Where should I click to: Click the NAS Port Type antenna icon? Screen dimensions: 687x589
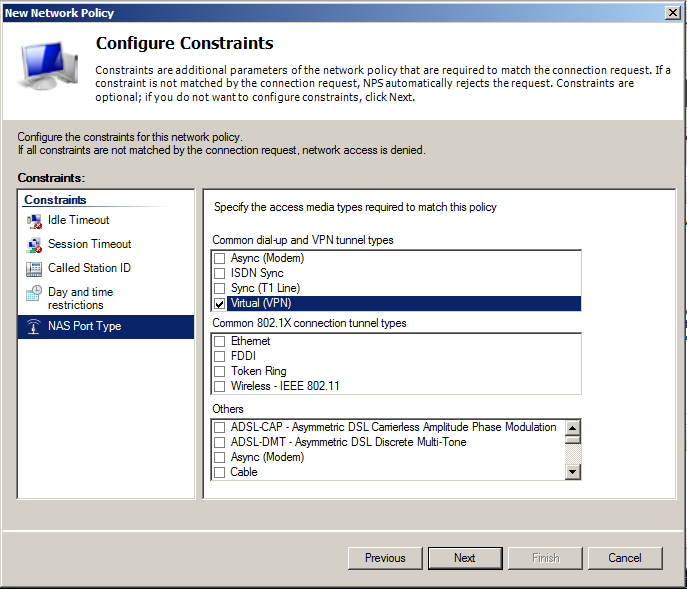click(x=33, y=327)
